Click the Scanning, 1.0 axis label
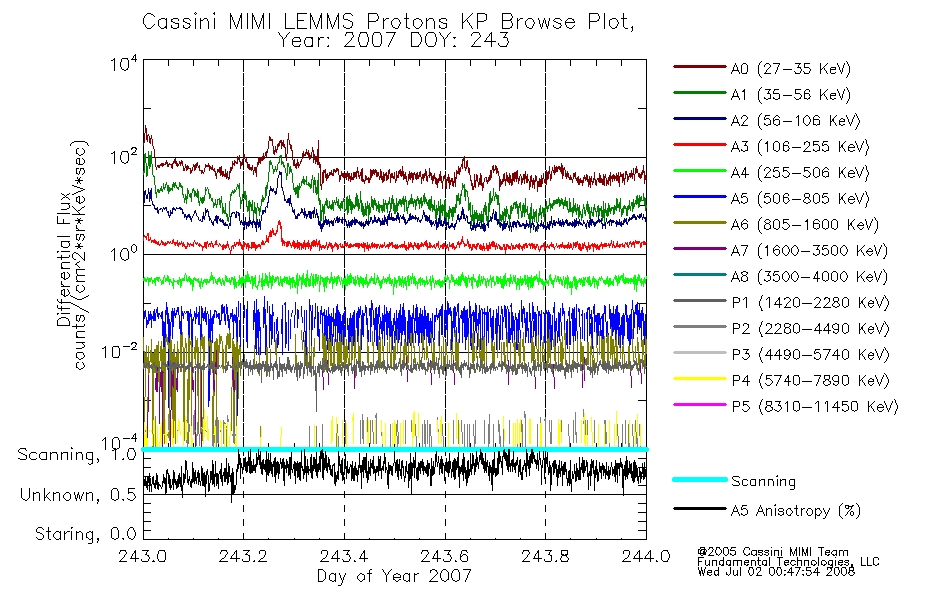The image size is (950, 600). coord(77,455)
